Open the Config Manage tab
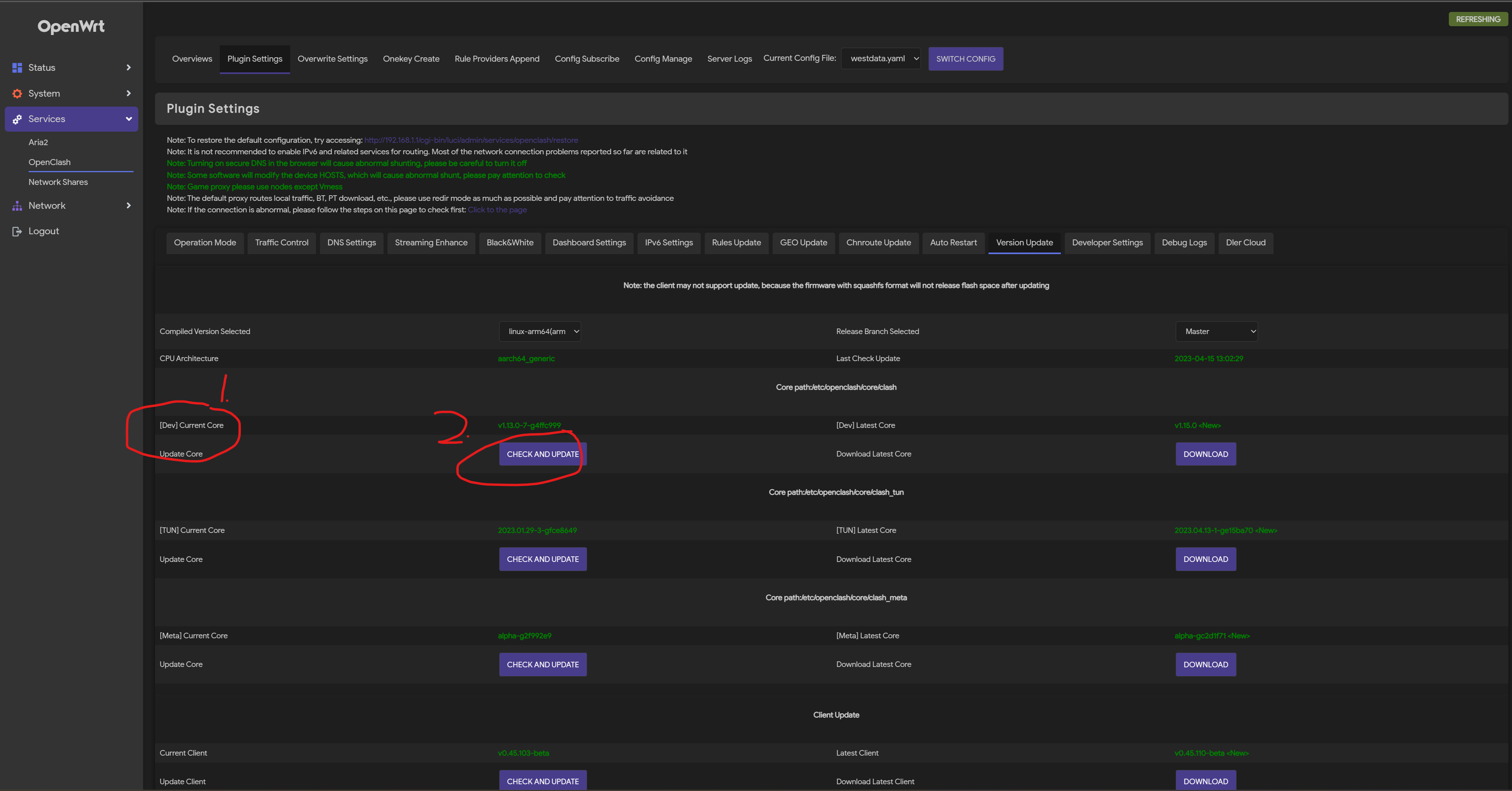The height and width of the screenshot is (791, 1512). pos(663,59)
